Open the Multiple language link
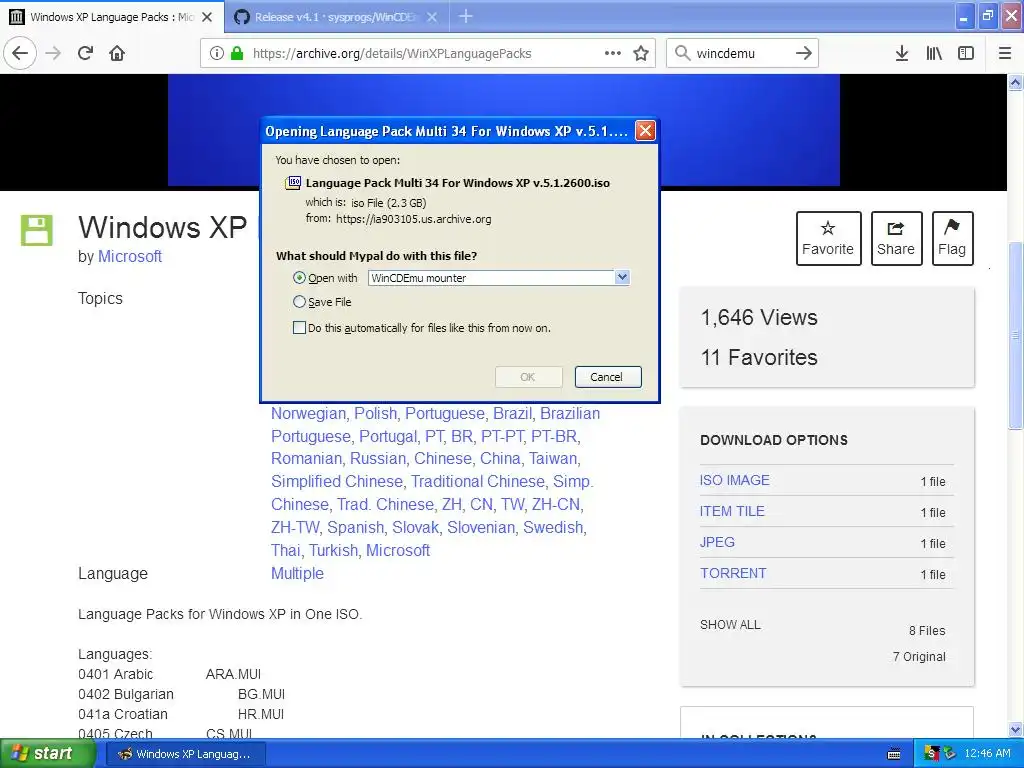This screenshot has width=1024, height=768. click(x=297, y=573)
